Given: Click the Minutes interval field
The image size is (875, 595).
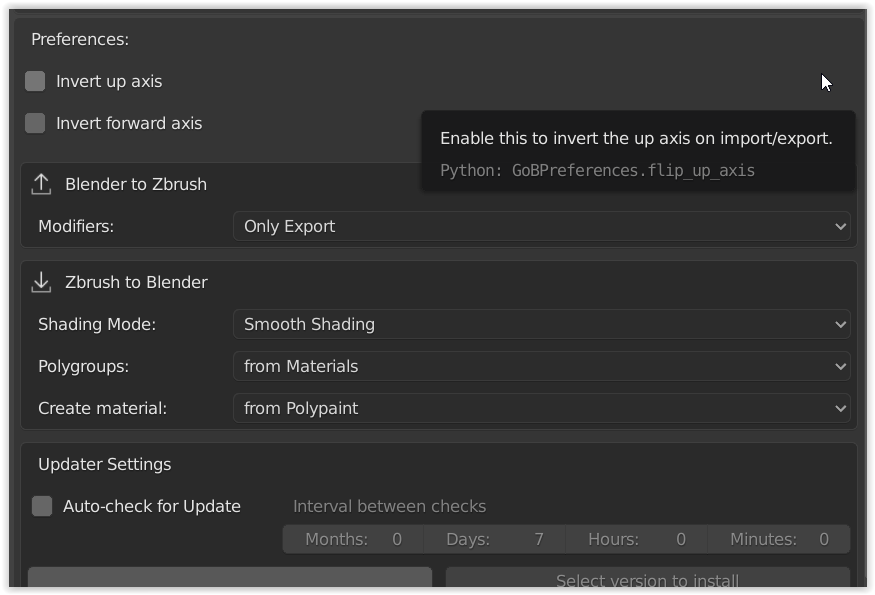Looking at the screenshot, I should [x=779, y=539].
